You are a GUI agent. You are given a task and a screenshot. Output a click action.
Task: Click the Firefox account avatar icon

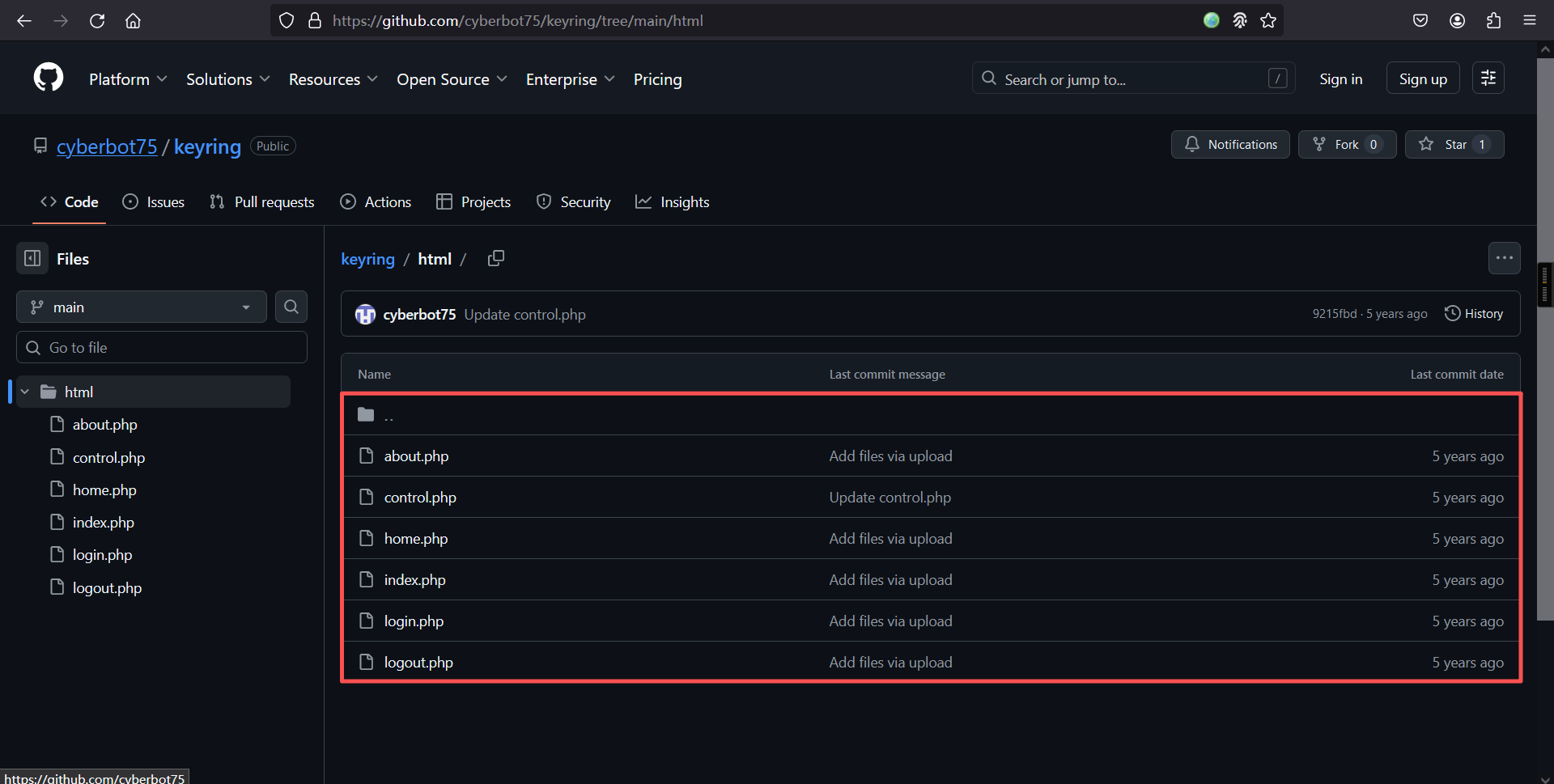(1457, 21)
